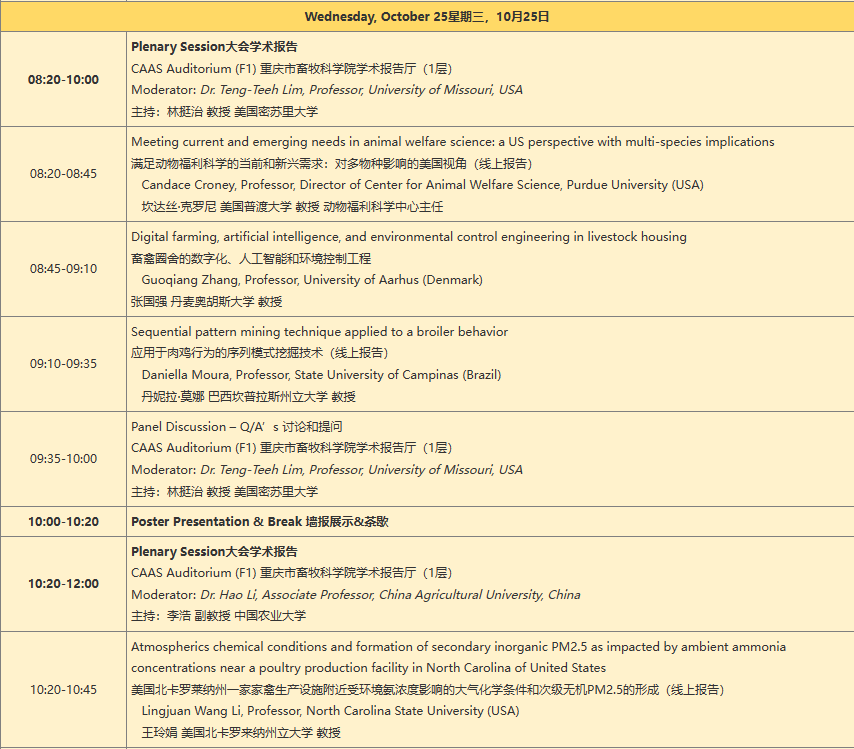Click the first Plenary Session heading at 08:20
Image resolution: width=854 pixels, height=749 pixels.
pos(214,47)
